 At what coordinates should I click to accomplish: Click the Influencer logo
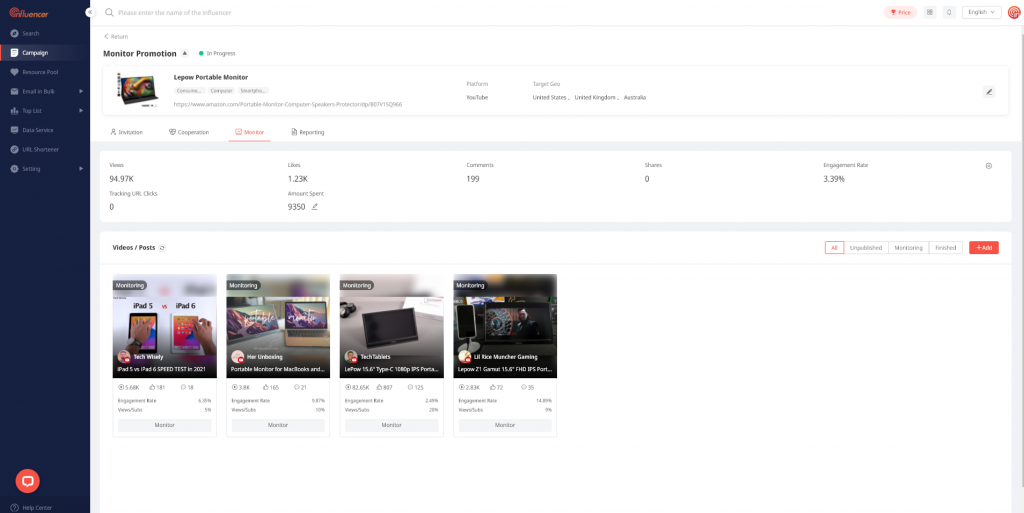[x=29, y=12]
